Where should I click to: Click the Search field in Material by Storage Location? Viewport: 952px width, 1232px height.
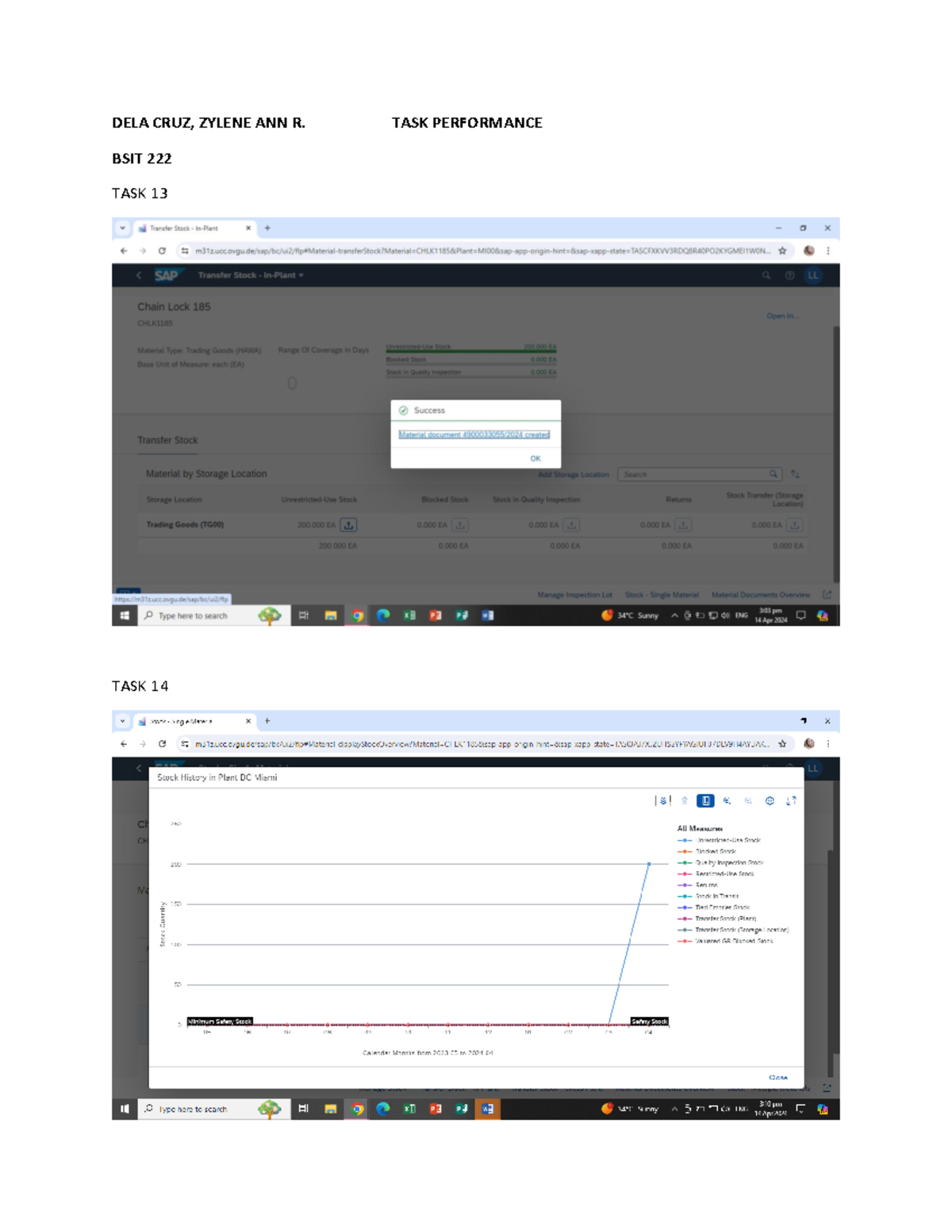694,474
